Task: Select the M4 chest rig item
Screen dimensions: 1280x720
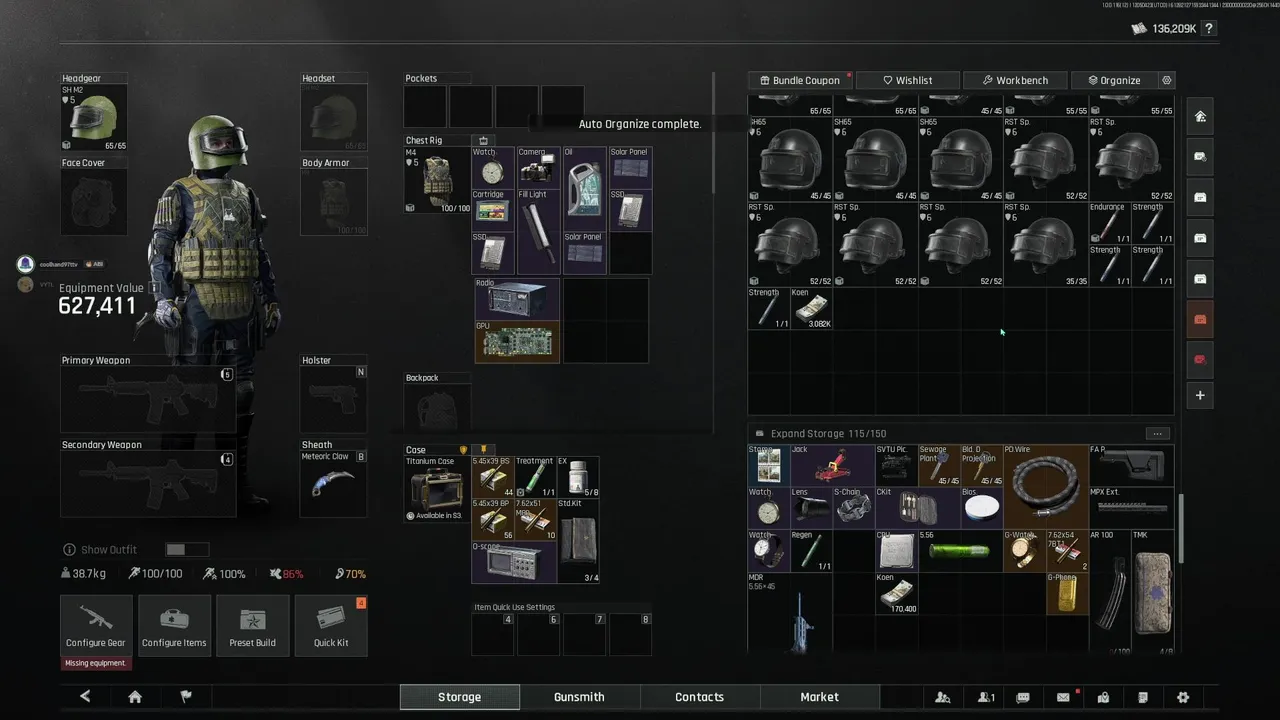Action: 438,180
